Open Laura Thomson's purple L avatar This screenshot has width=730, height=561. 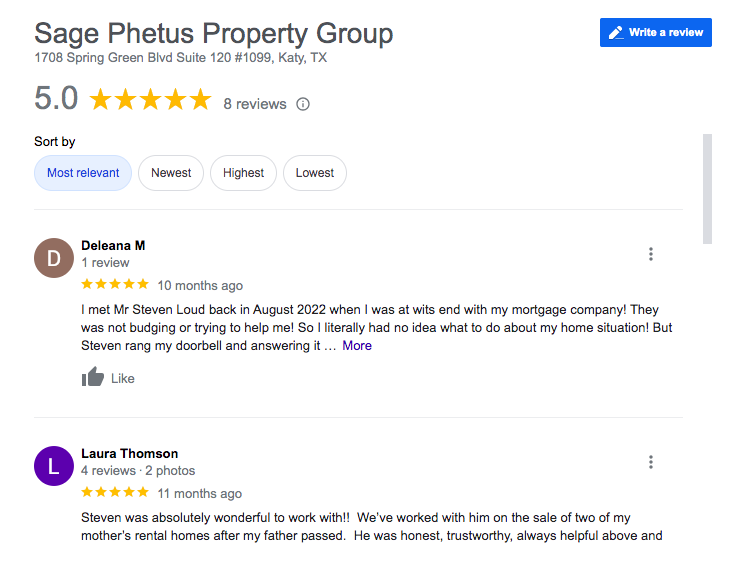coord(54,466)
